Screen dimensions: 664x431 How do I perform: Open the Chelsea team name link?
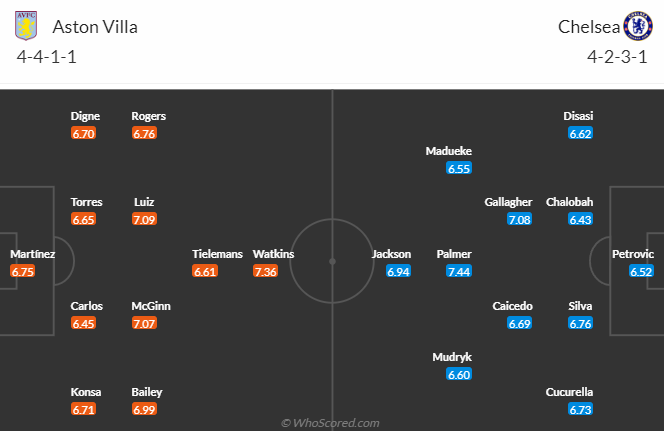click(586, 27)
